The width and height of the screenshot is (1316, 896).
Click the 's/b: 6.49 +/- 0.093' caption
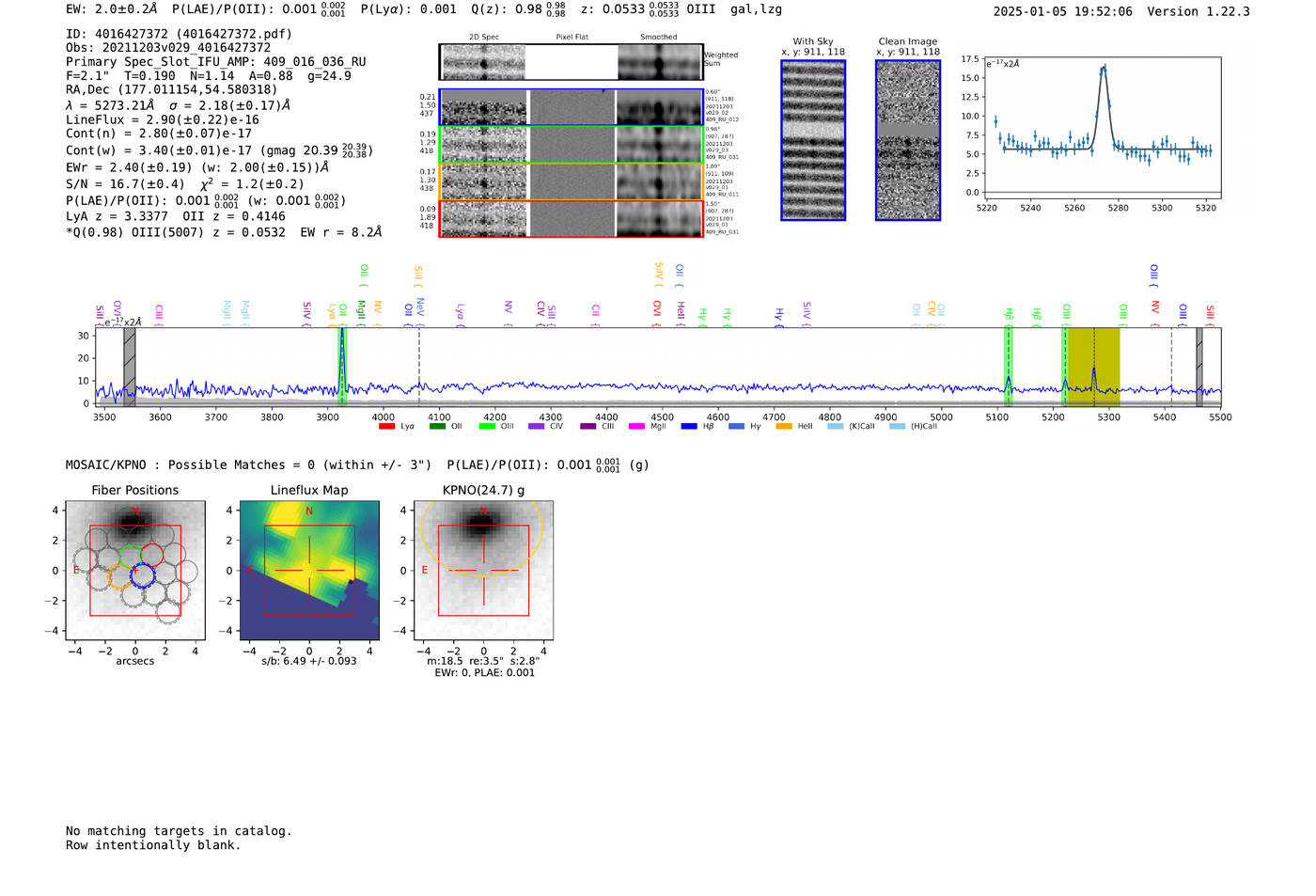309,661
